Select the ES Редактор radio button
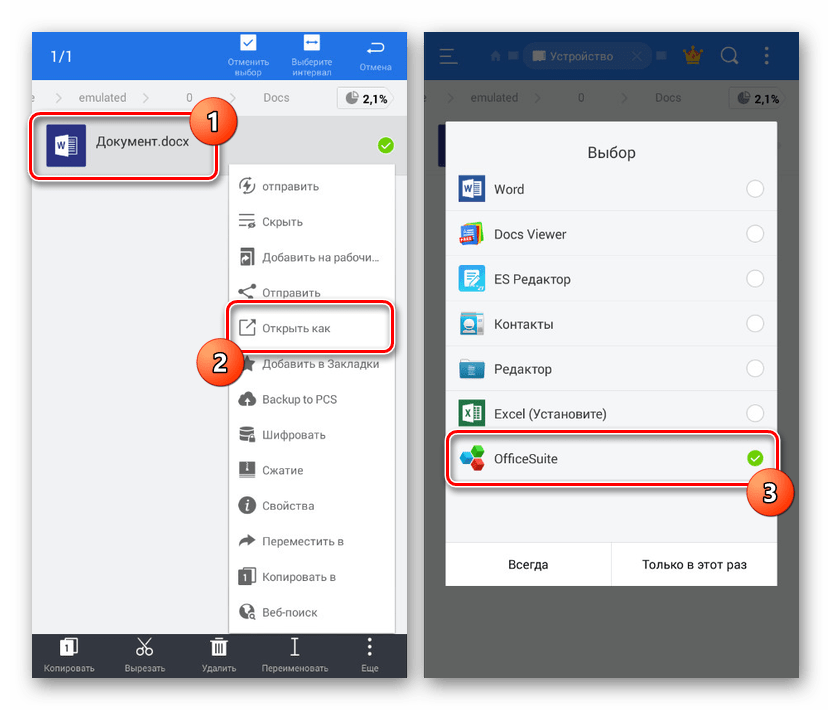831x710 pixels. coord(755,279)
